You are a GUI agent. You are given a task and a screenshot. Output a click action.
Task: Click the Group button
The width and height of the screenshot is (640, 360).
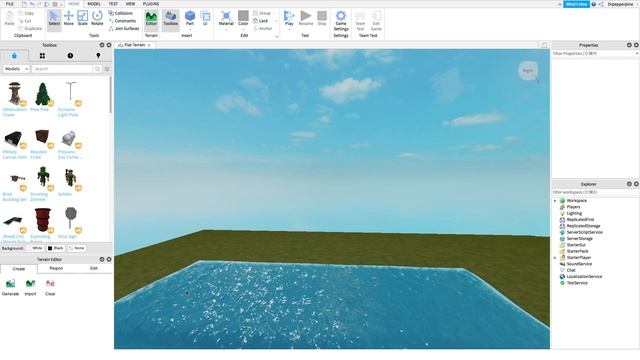[x=262, y=13]
